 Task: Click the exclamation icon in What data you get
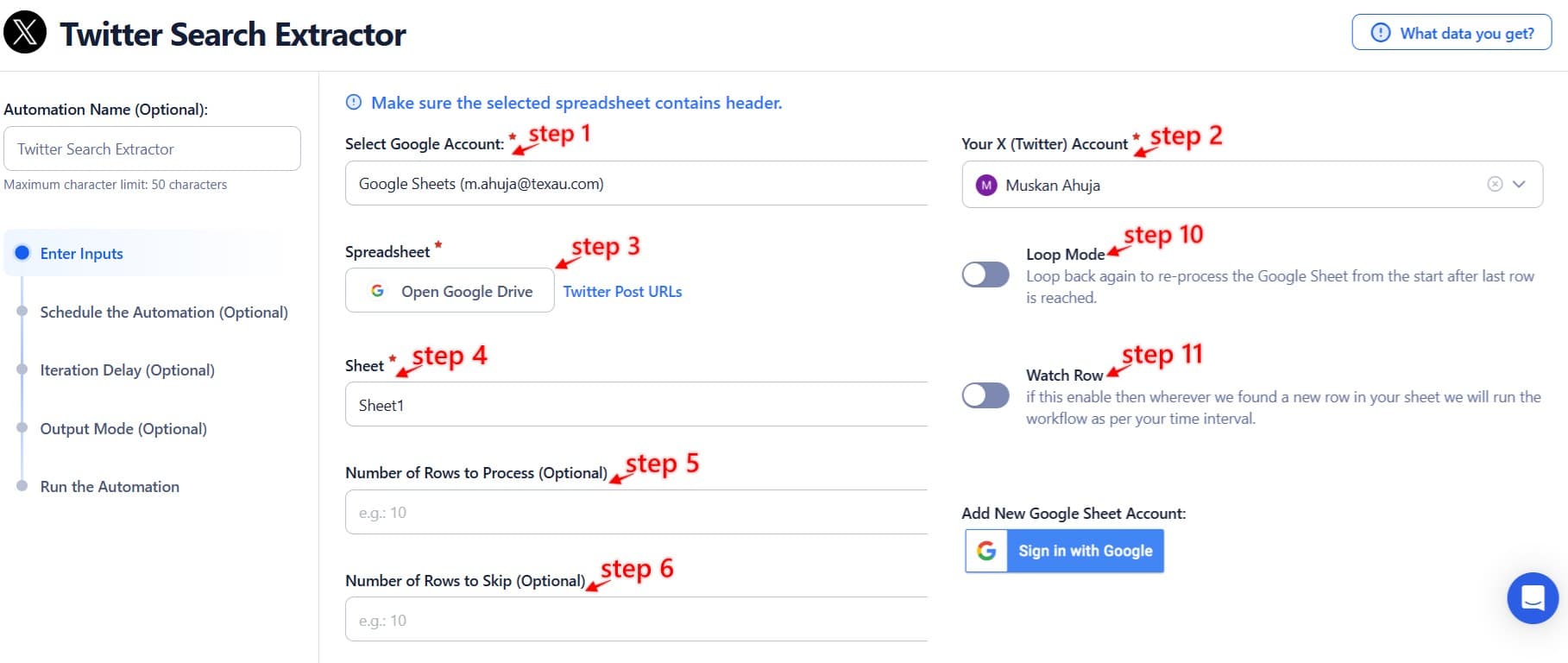1379,32
